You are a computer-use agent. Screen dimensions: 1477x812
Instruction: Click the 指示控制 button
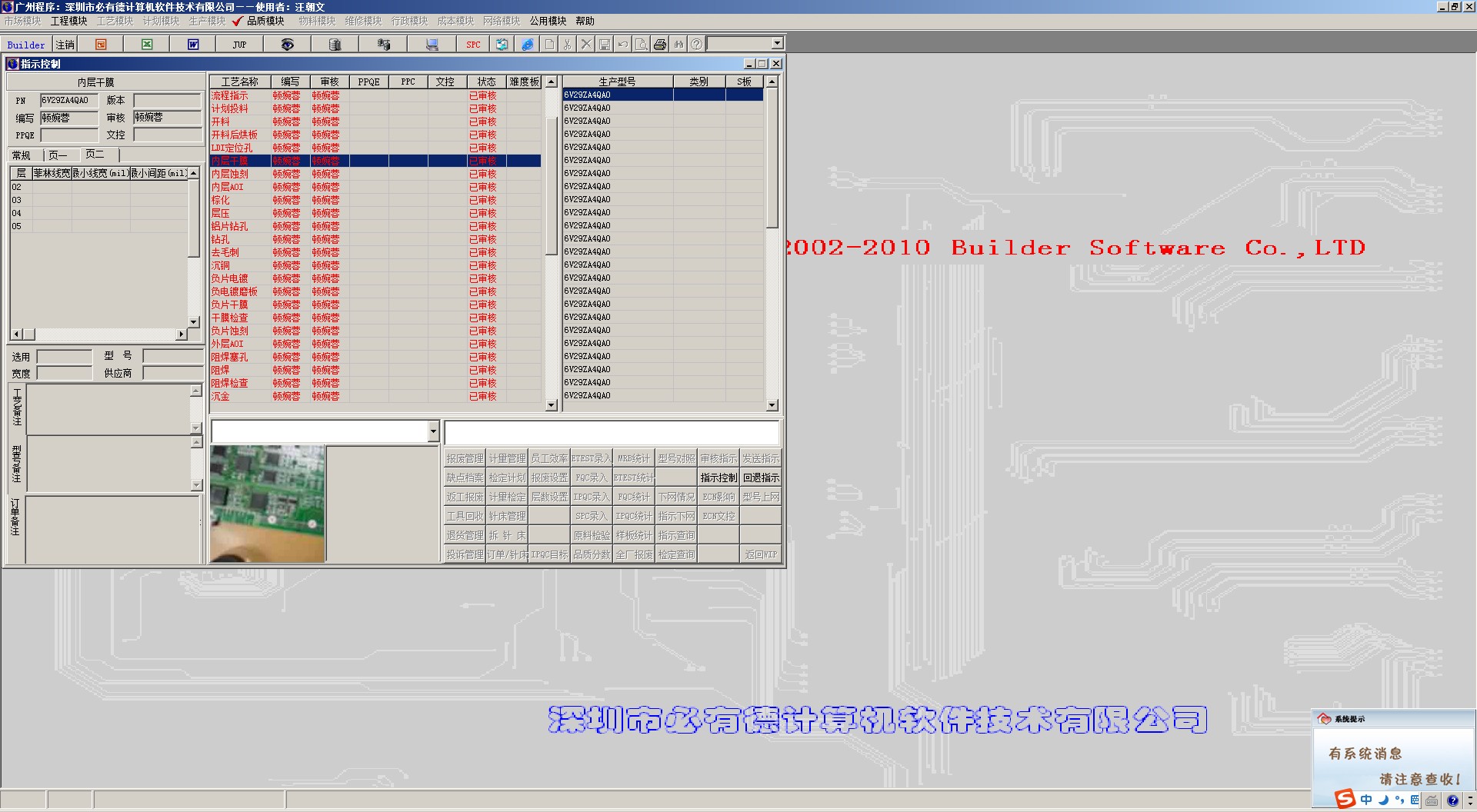718,478
